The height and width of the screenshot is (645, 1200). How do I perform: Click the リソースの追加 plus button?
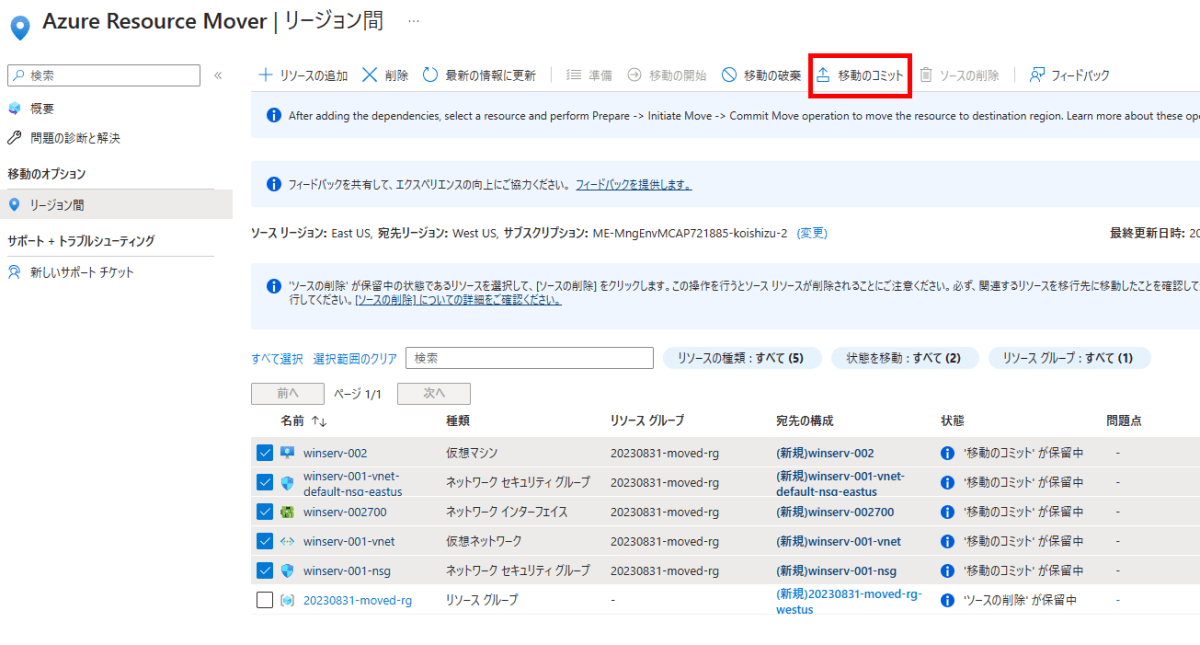click(x=303, y=75)
